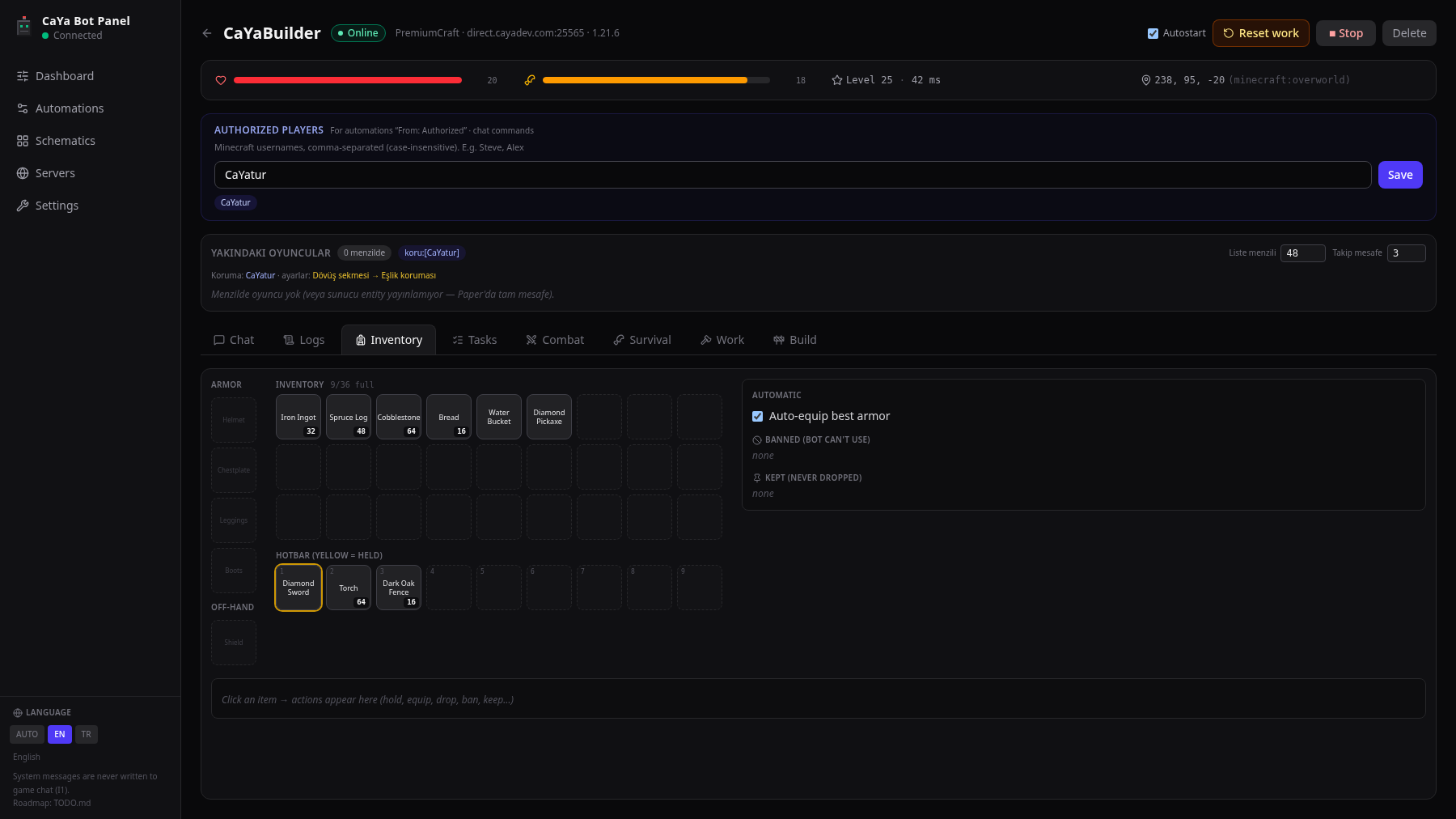Click the orange hunger bar

(656, 80)
